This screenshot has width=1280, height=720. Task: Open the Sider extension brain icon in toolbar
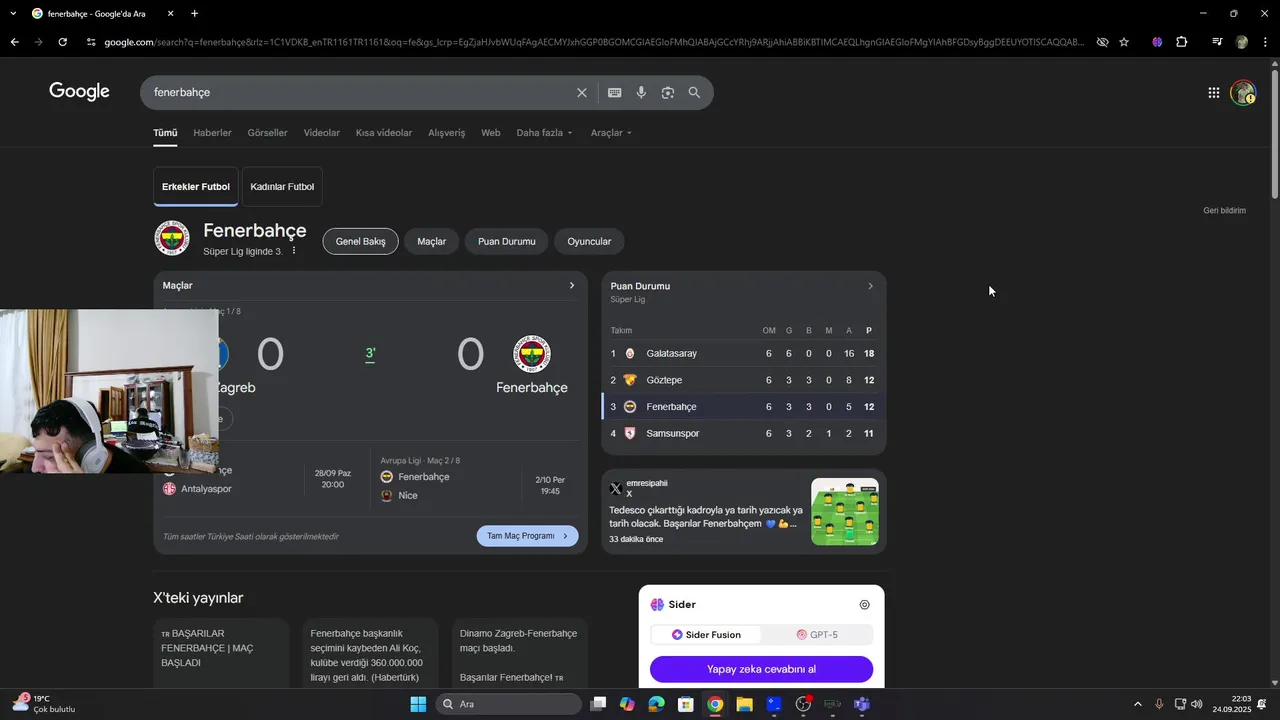click(x=1157, y=42)
